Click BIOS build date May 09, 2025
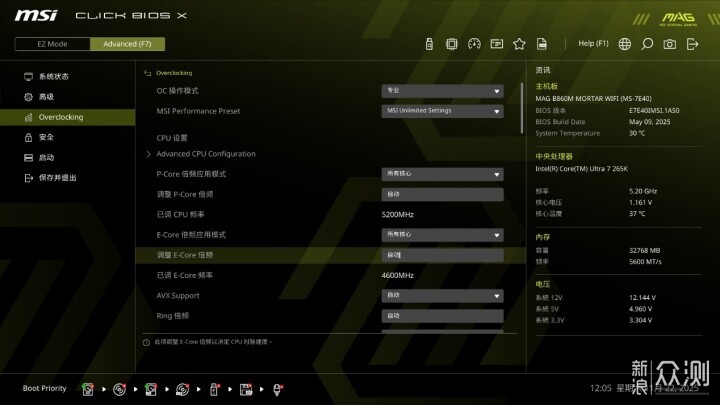Viewport: 720px width, 405px height. click(649, 122)
